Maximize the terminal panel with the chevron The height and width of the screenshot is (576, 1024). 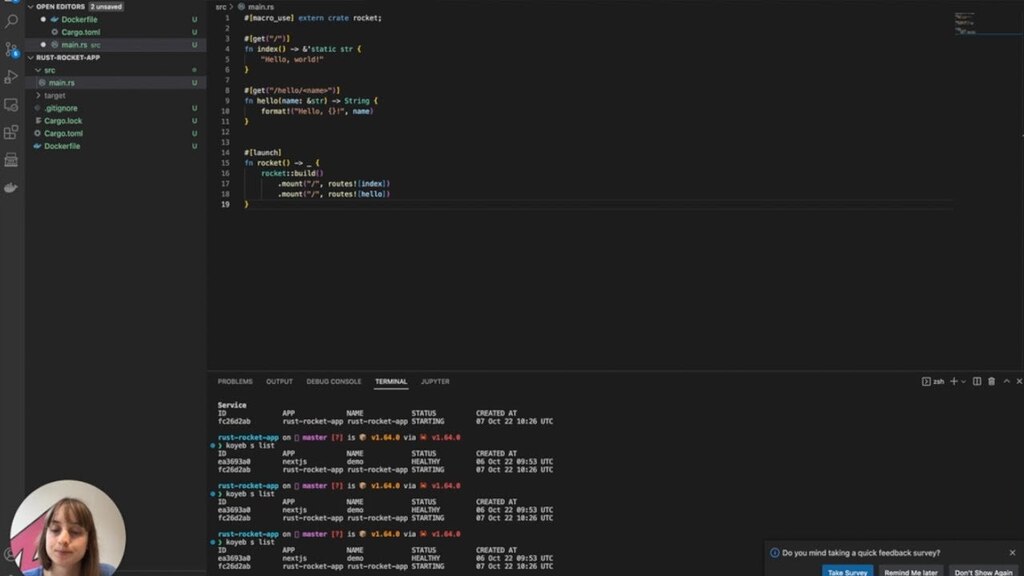pos(1006,381)
